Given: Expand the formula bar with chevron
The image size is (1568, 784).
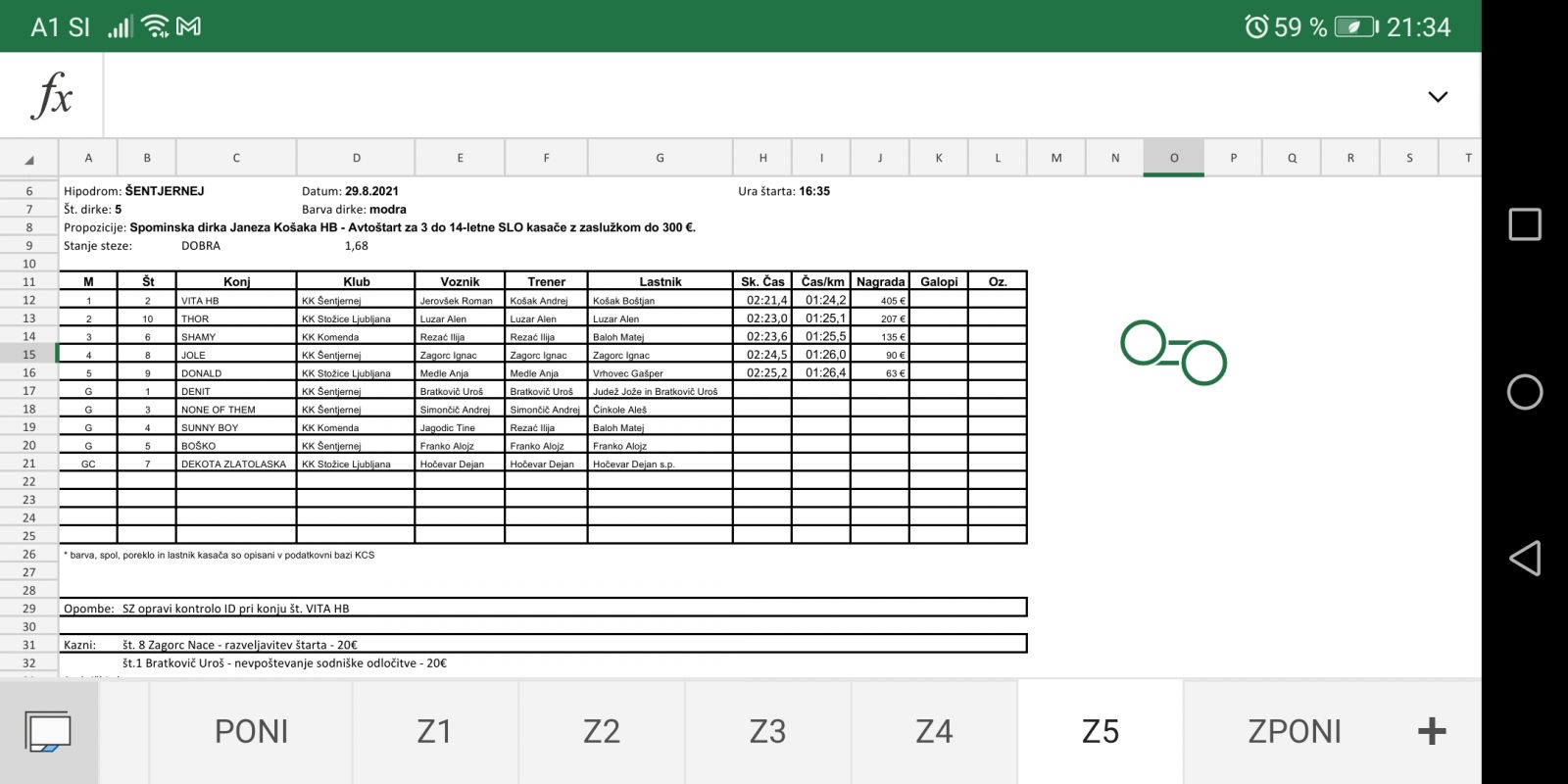Looking at the screenshot, I should point(1437,97).
